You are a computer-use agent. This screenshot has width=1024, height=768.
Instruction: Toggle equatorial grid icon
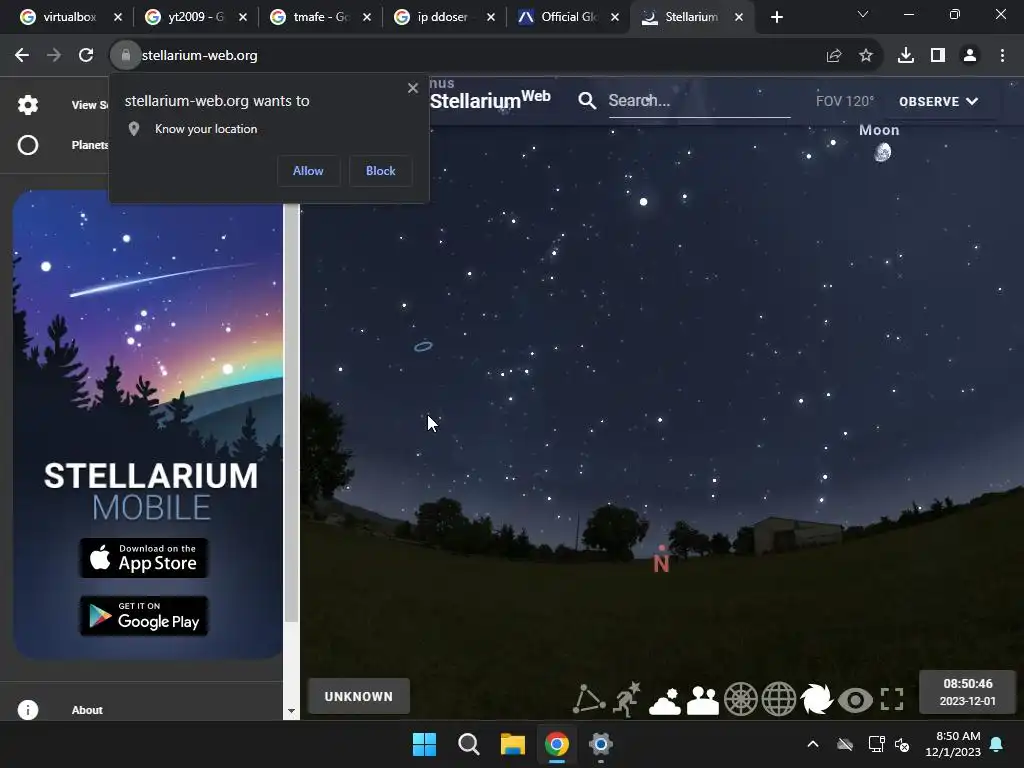point(778,699)
